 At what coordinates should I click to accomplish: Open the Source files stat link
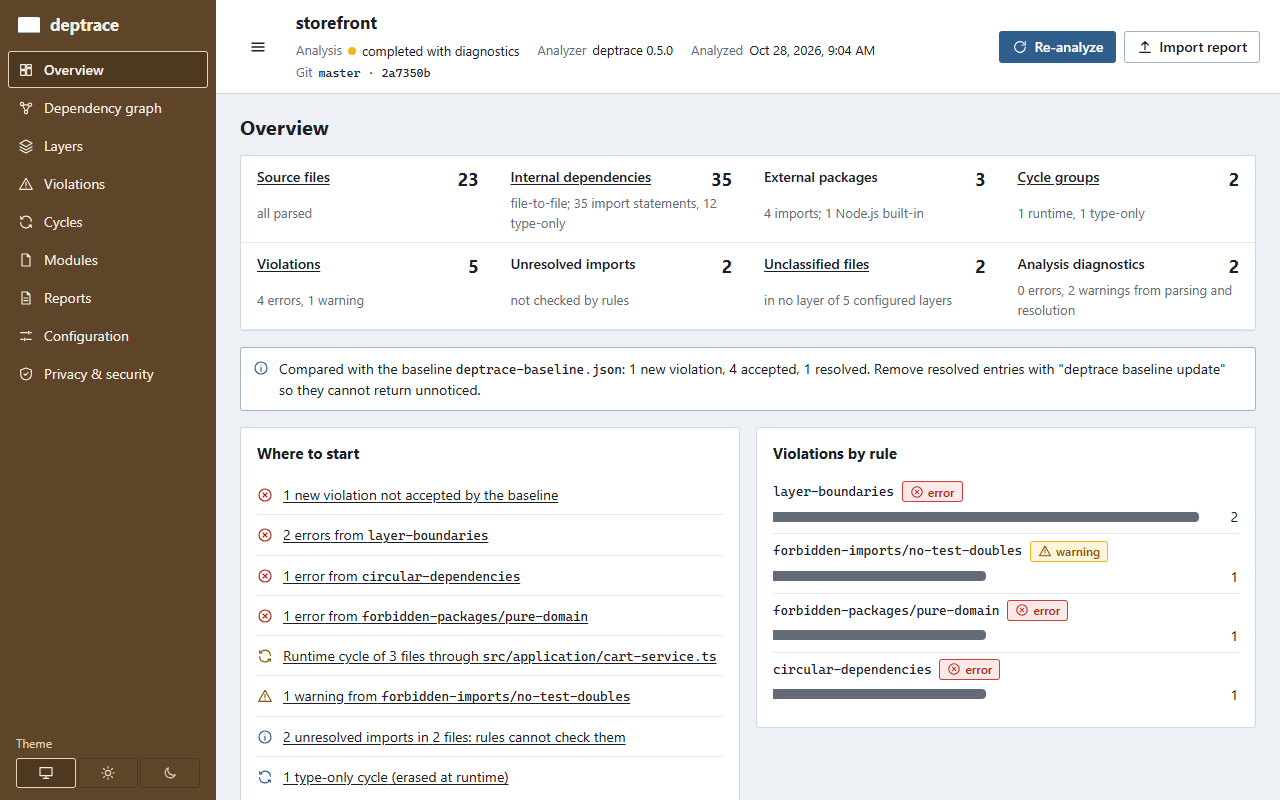click(293, 177)
